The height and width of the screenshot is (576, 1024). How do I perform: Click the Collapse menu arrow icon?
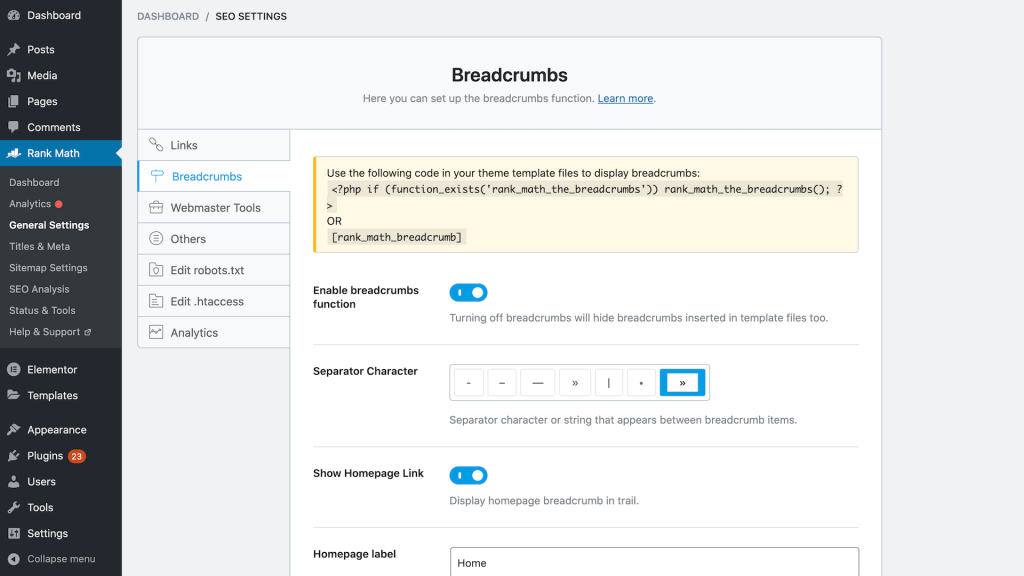pyautogui.click(x=13, y=559)
